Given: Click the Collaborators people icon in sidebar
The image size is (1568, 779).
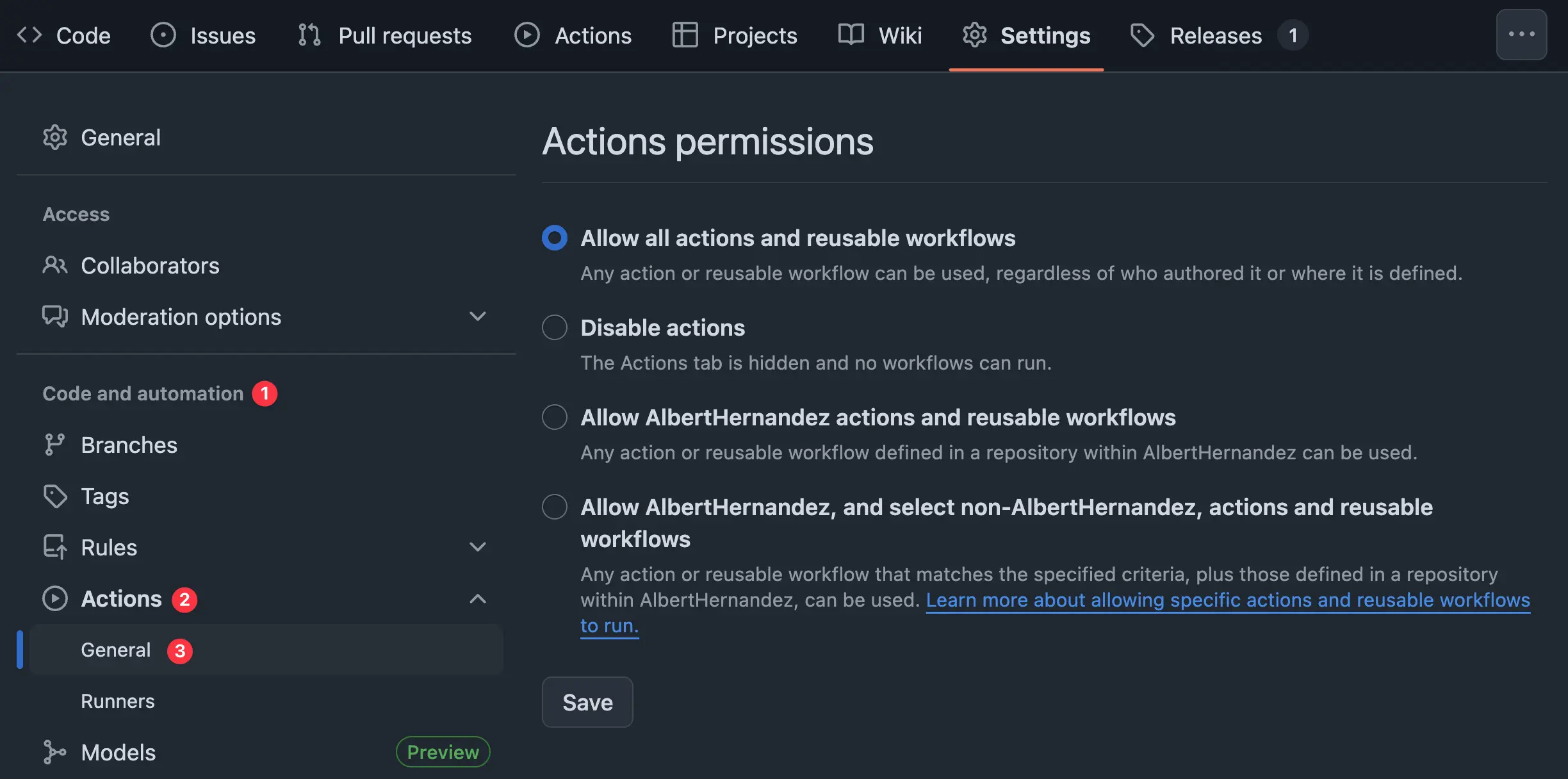Looking at the screenshot, I should coord(55,265).
